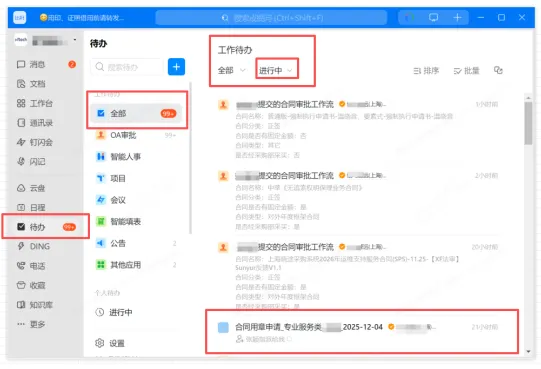
Task: Click the plus icon in the title bar
Action: click(x=457, y=17)
